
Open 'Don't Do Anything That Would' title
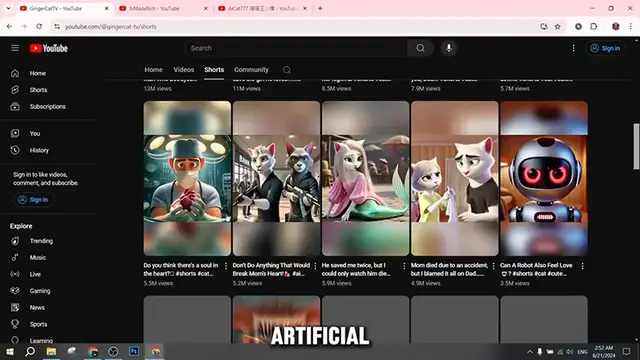click(x=271, y=269)
